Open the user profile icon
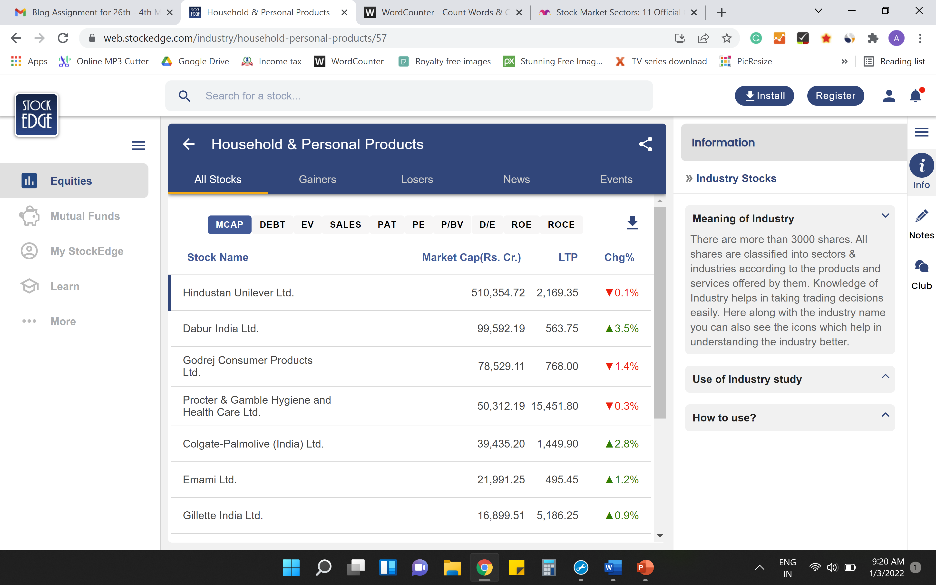Screen dimensions: 936x585 888,96
